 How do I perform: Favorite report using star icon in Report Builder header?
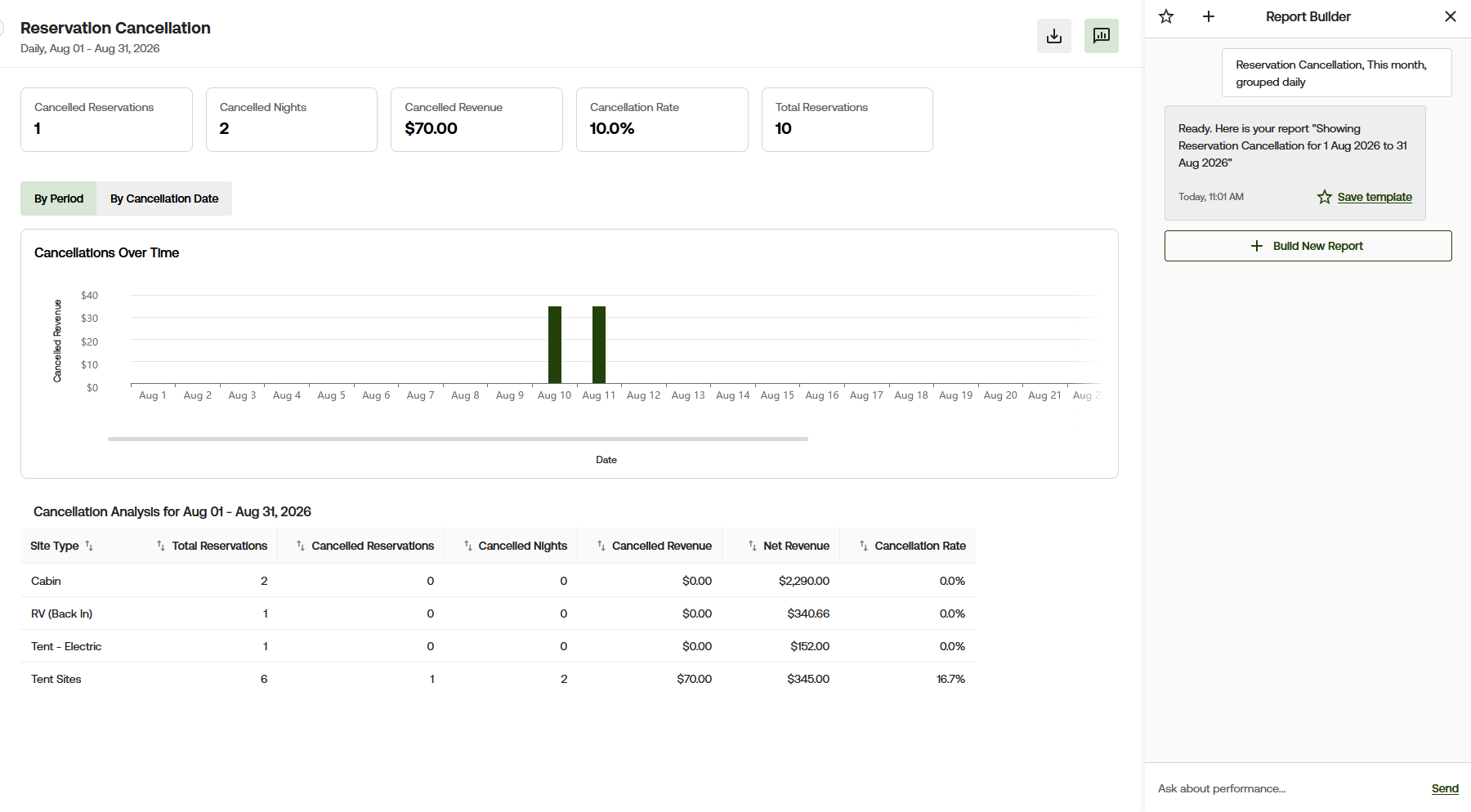tap(1166, 16)
